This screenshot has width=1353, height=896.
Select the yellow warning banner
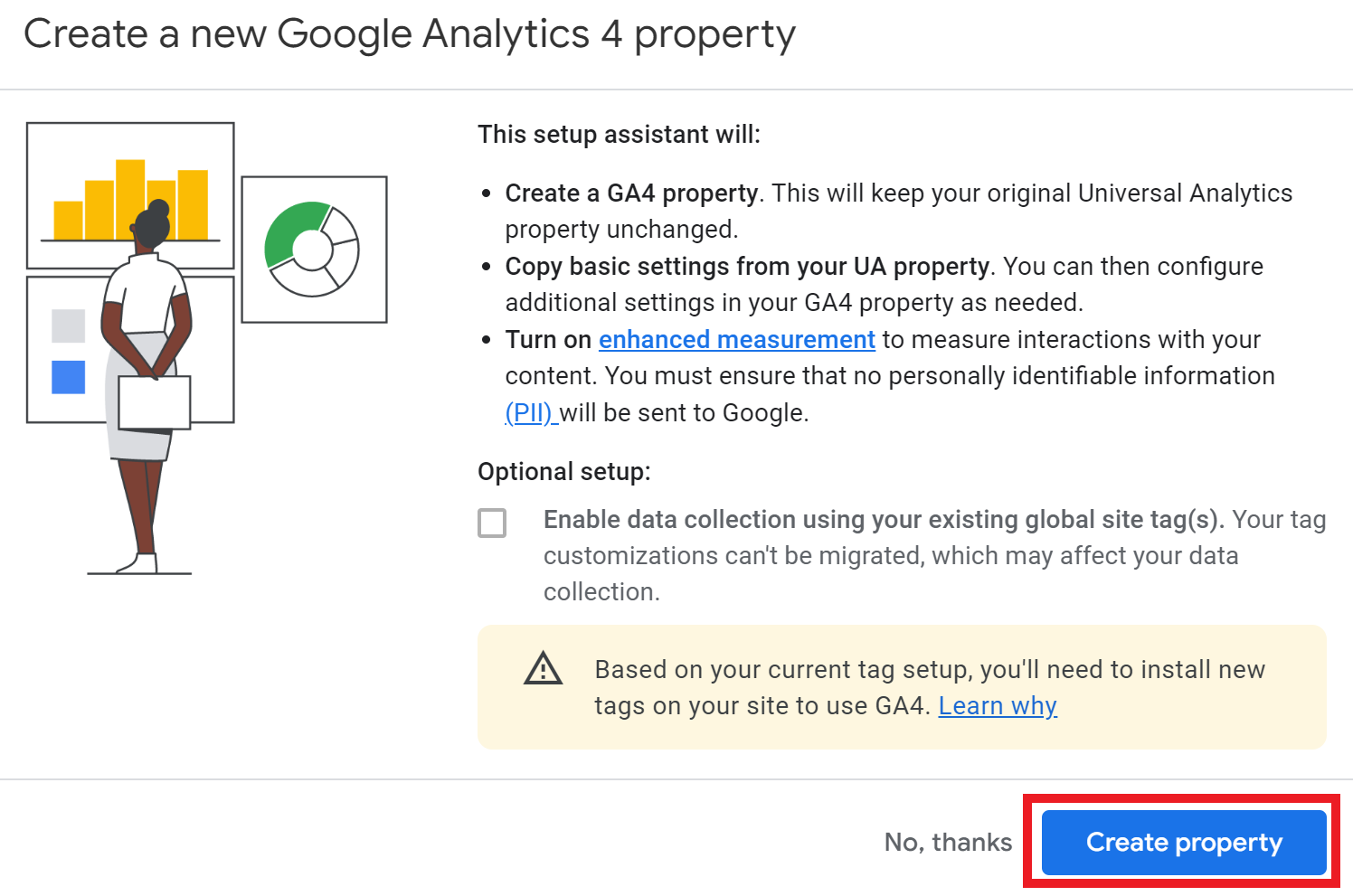click(902, 687)
